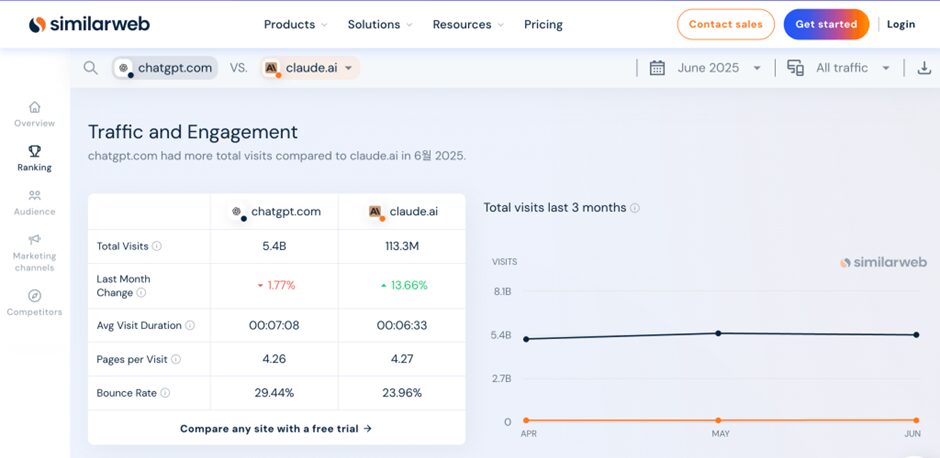940x458 pixels.
Task: Click the search magnifier icon
Action: pos(90,68)
